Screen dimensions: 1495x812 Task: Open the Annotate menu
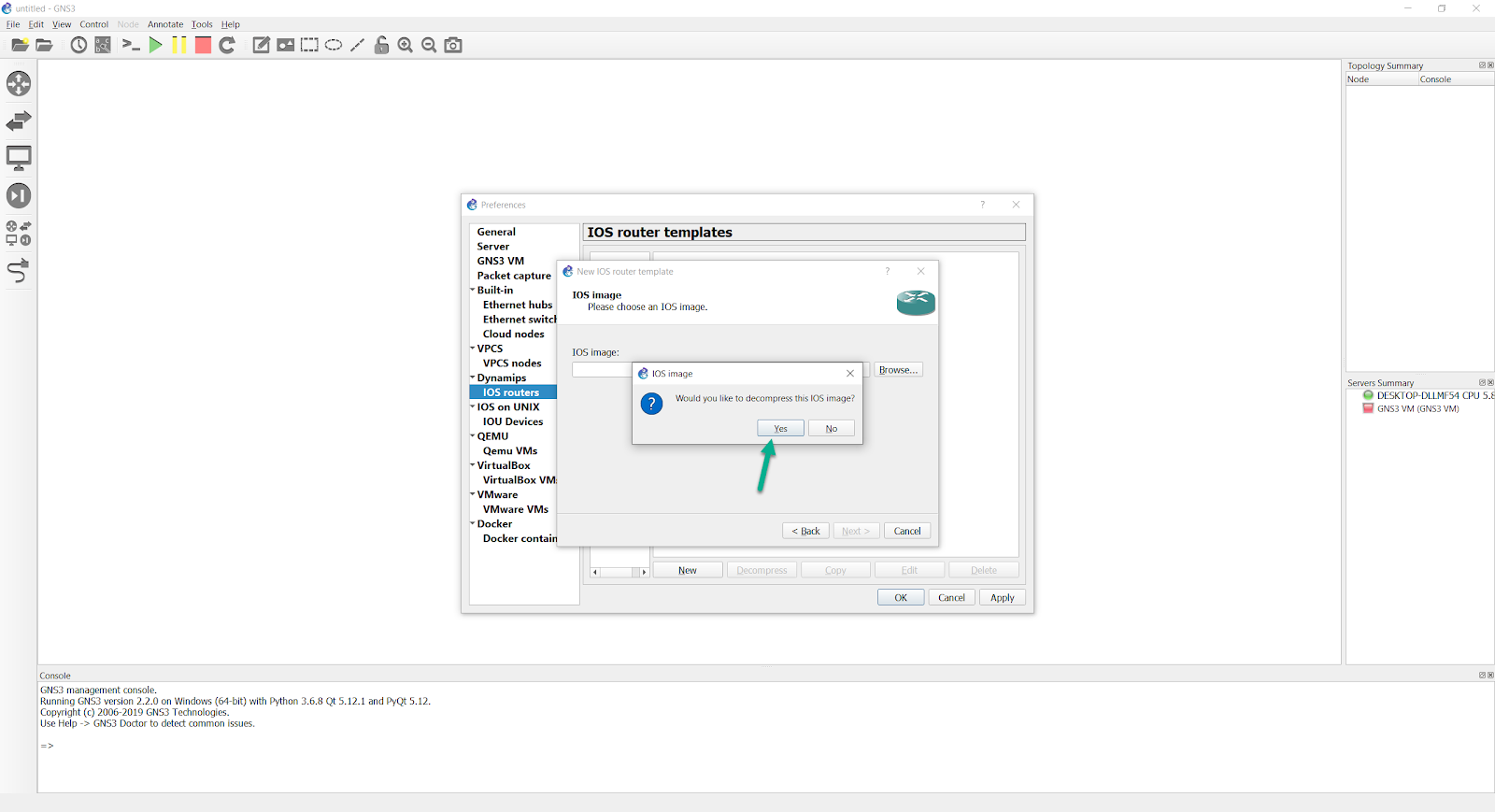point(165,24)
